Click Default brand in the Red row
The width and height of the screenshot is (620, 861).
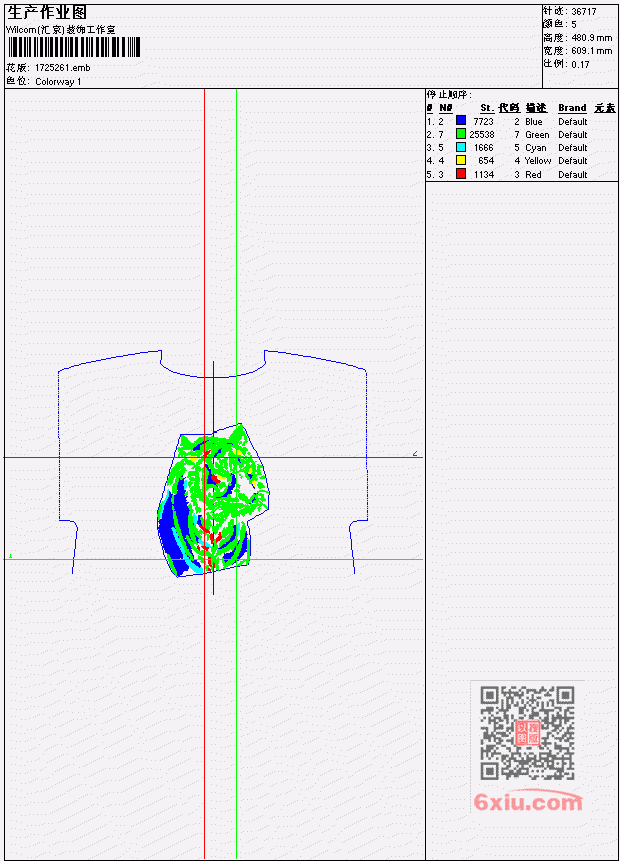click(x=572, y=175)
